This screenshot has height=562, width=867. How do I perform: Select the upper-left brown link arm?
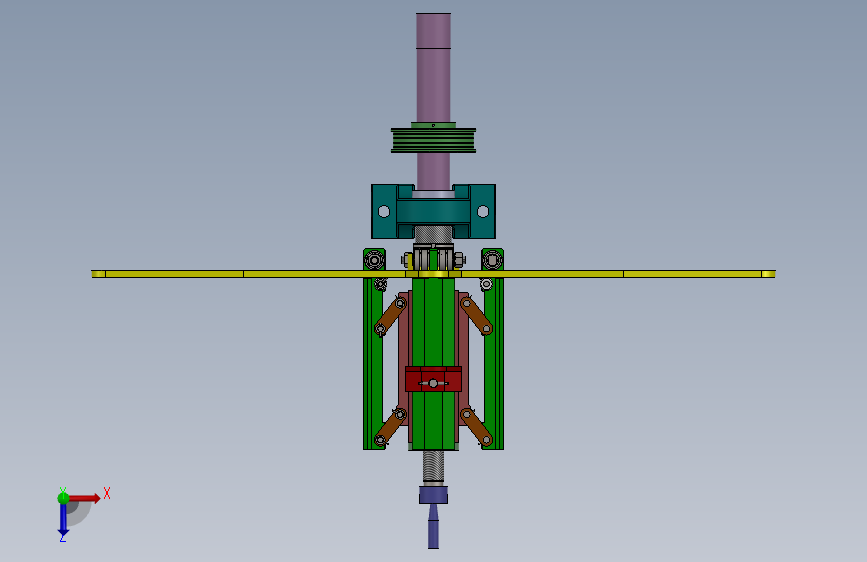click(390, 316)
